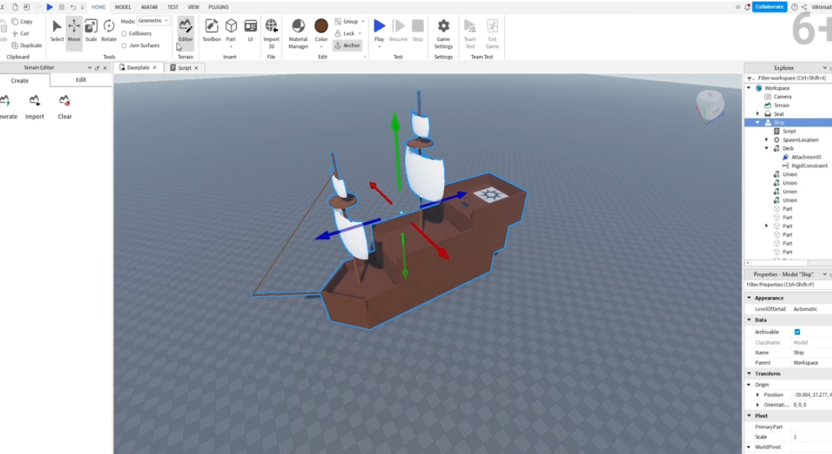Collapse the Appearance properties section
This screenshot has width=832, height=454.
750,298
